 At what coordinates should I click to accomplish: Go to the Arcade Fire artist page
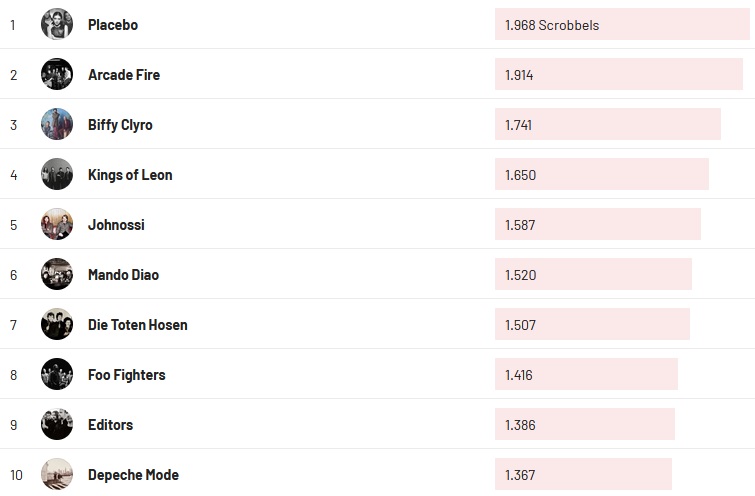124,74
